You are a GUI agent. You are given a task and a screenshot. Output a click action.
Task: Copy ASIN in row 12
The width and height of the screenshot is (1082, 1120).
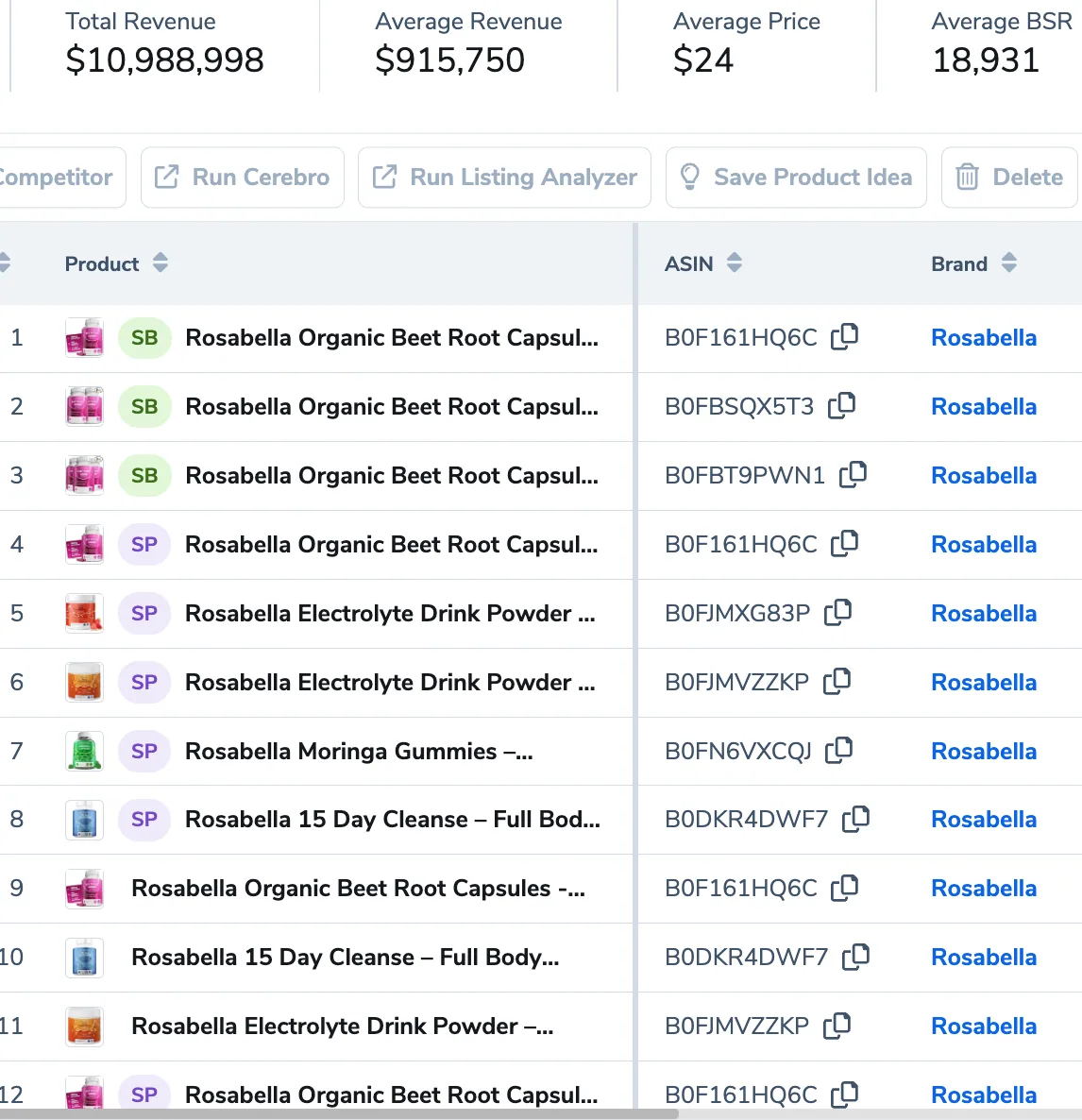coord(844,1094)
